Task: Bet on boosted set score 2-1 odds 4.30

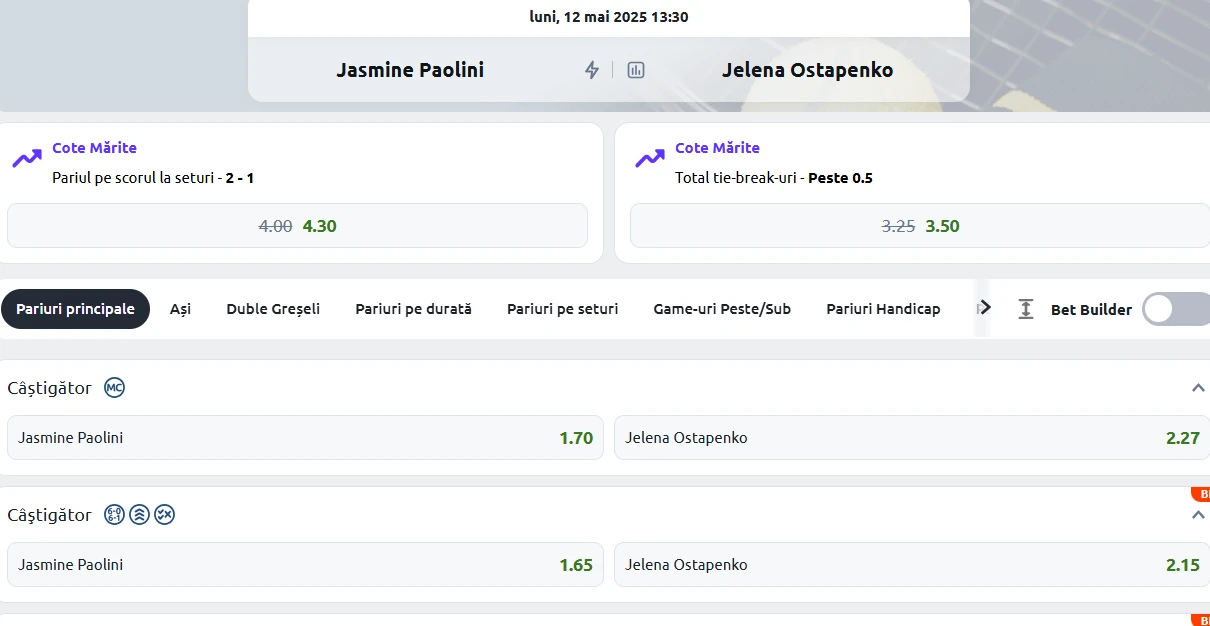Action: click(297, 226)
